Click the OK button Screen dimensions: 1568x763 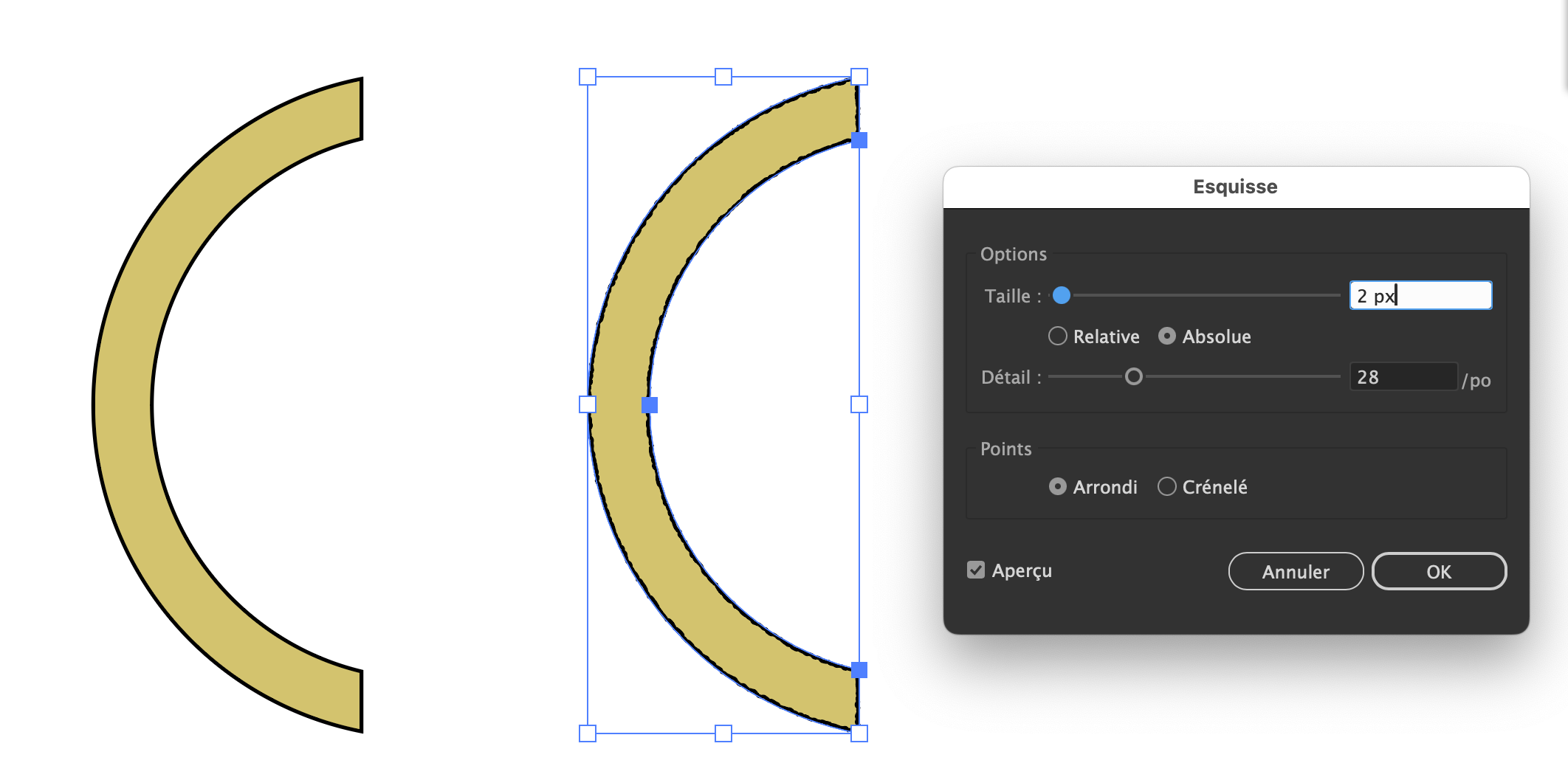[1438, 571]
